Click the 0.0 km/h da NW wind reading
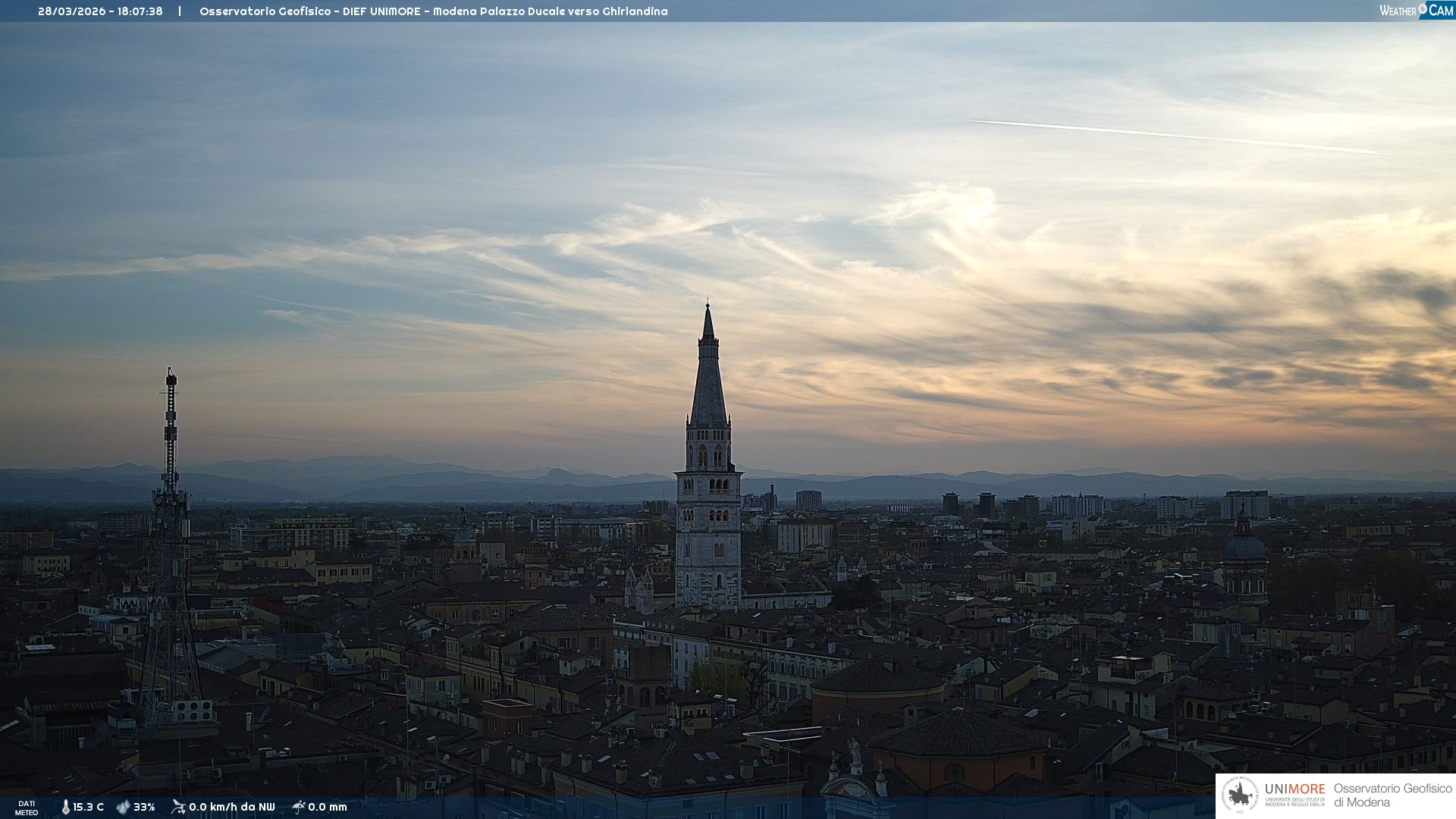The height and width of the screenshot is (819, 1456). [x=232, y=808]
